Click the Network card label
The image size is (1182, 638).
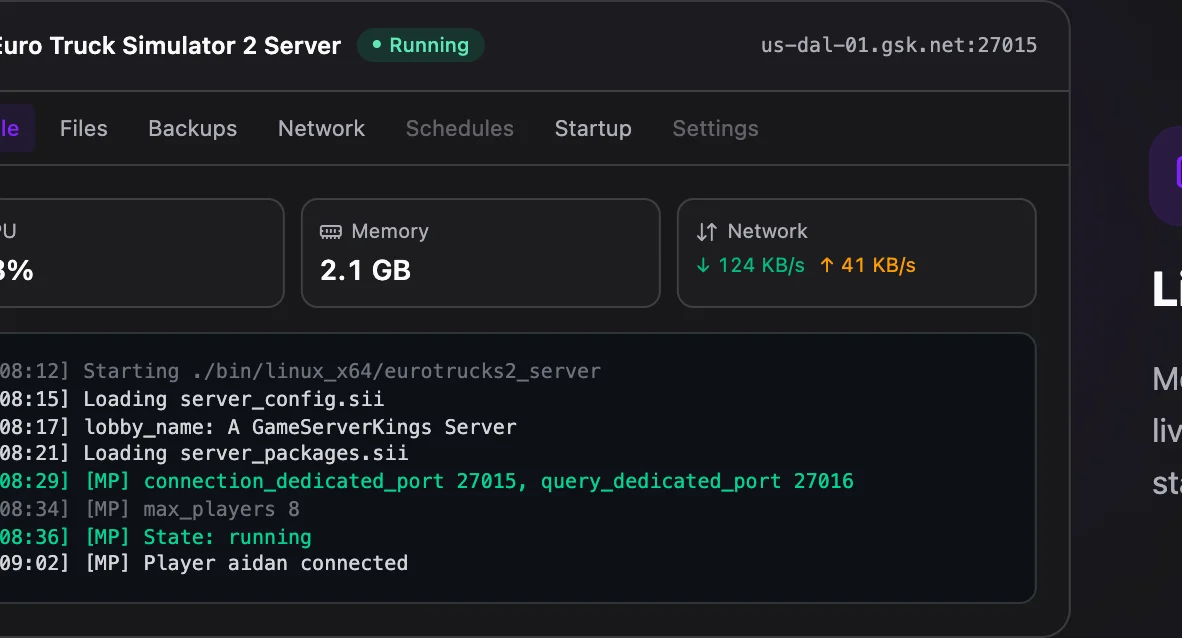click(x=767, y=232)
